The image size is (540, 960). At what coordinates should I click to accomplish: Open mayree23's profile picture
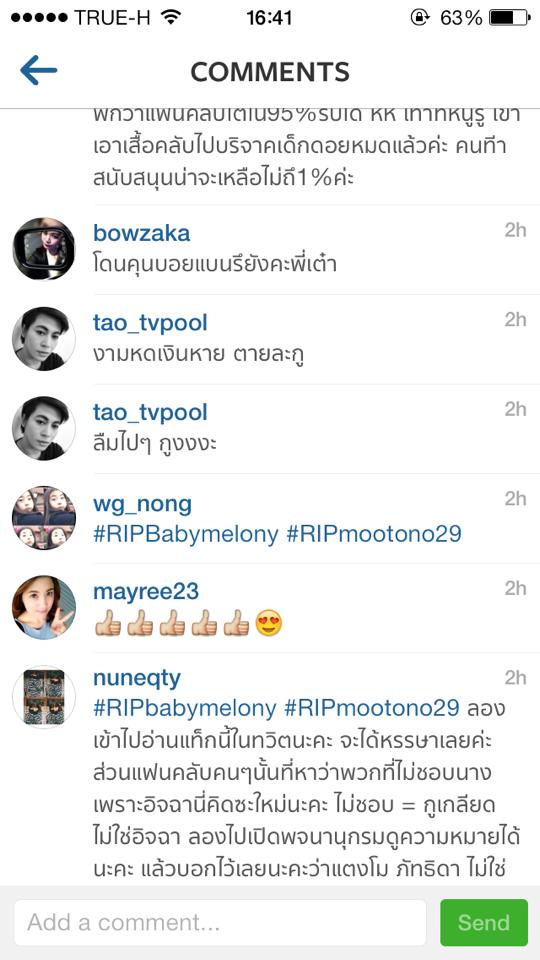coord(43,607)
